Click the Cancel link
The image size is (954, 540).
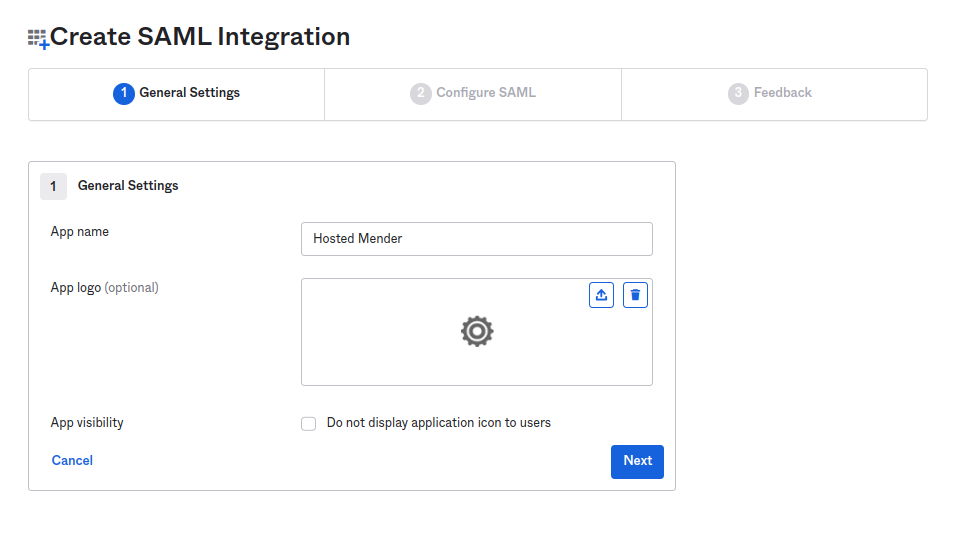tap(72, 461)
